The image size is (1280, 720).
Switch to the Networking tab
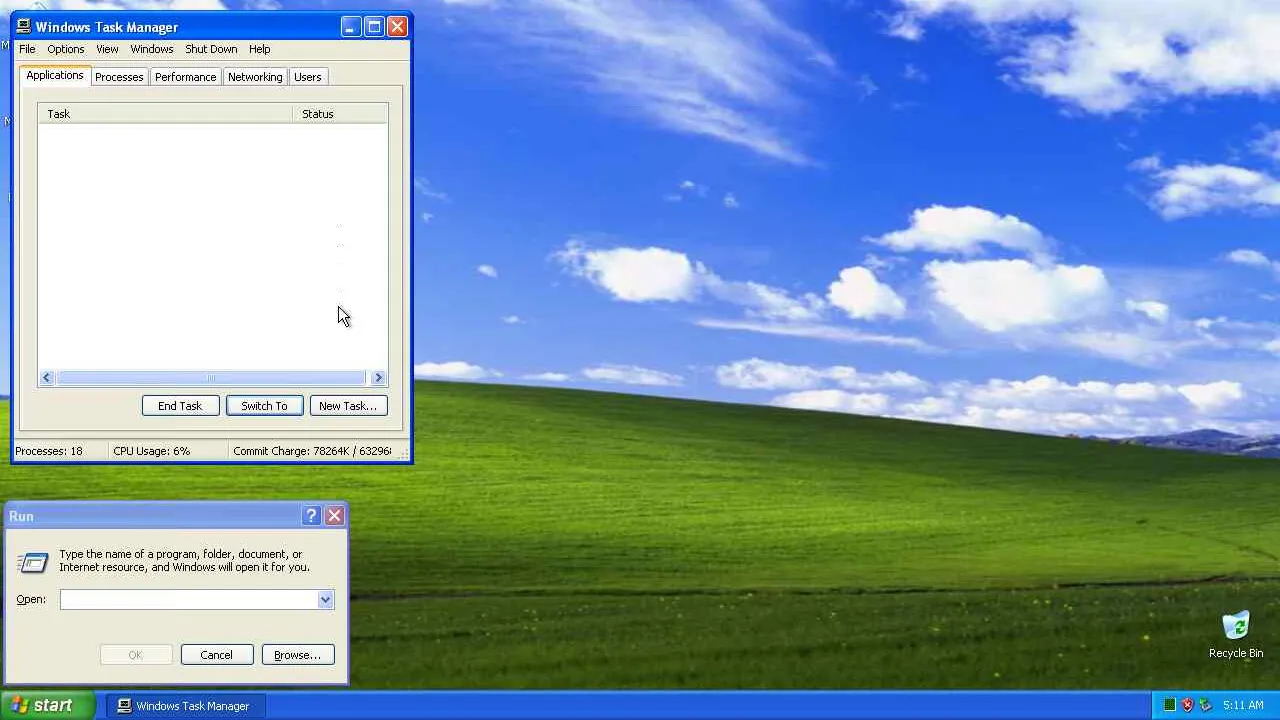pyautogui.click(x=255, y=77)
